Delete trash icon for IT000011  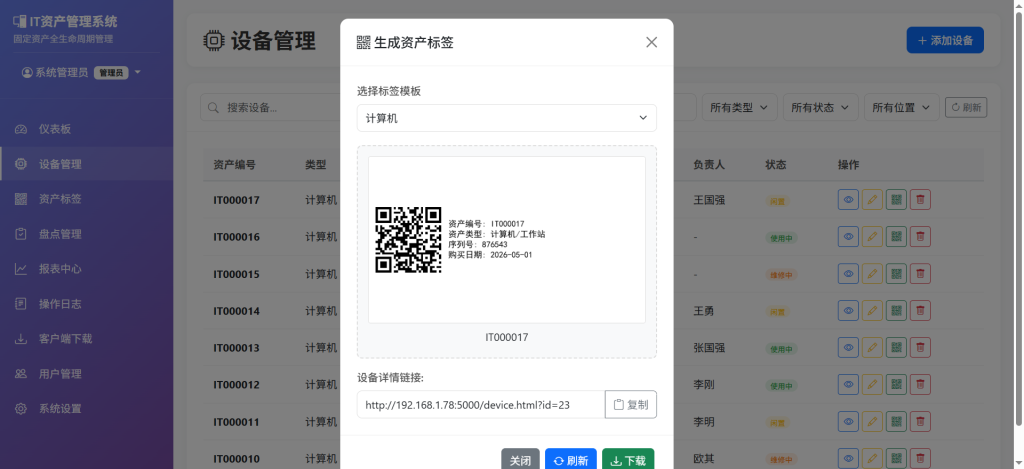pyautogui.click(x=920, y=422)
